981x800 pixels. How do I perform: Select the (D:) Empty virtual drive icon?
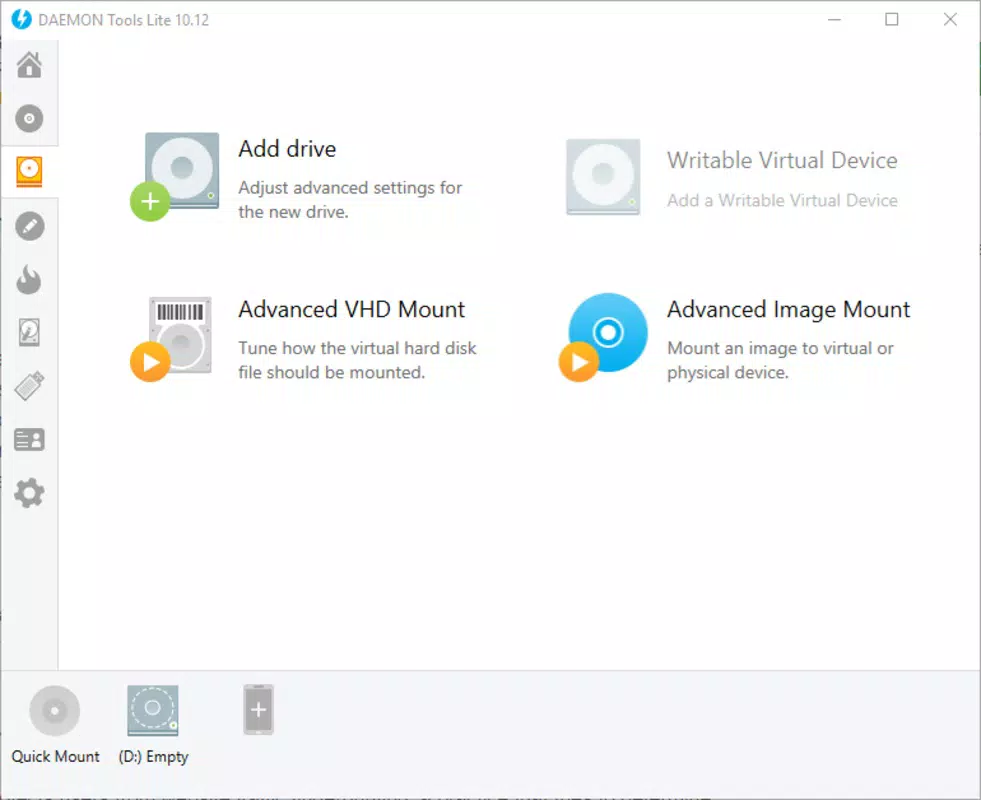[x=153, y=711]
